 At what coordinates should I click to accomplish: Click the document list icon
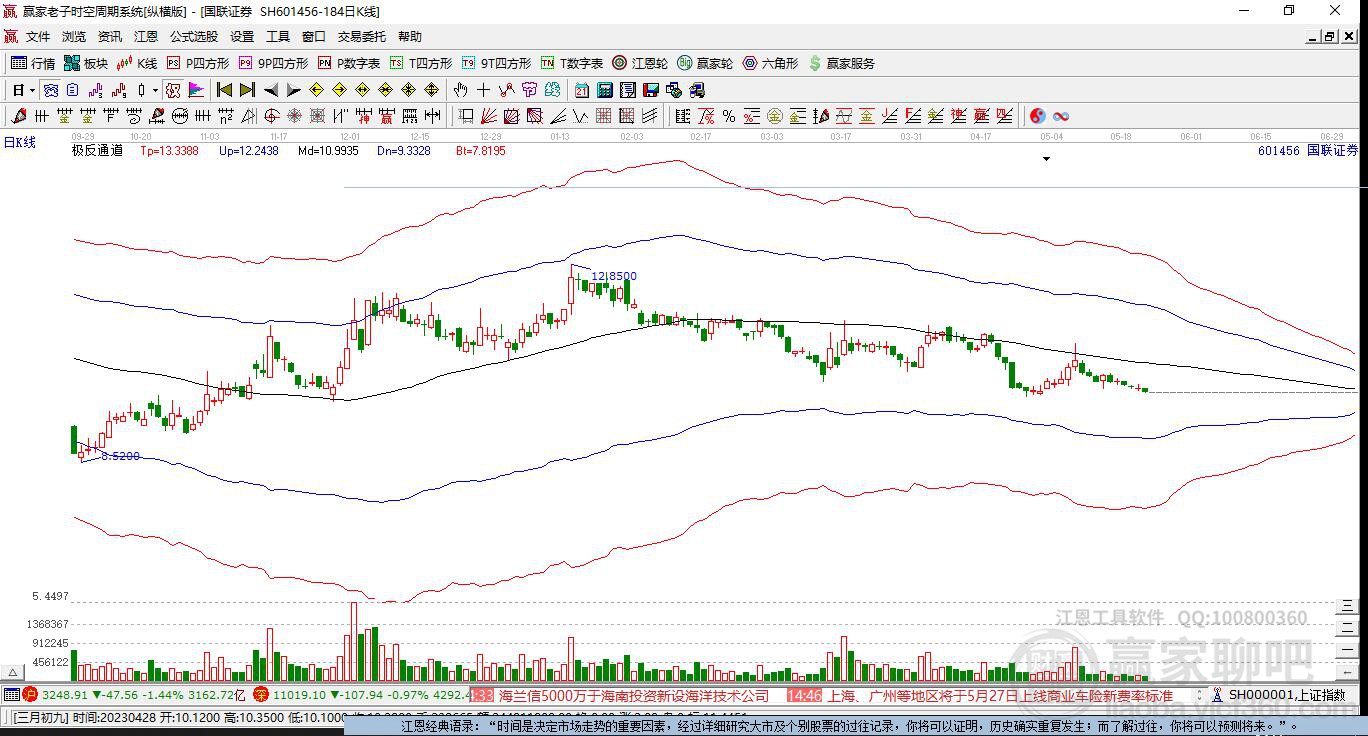627,90
